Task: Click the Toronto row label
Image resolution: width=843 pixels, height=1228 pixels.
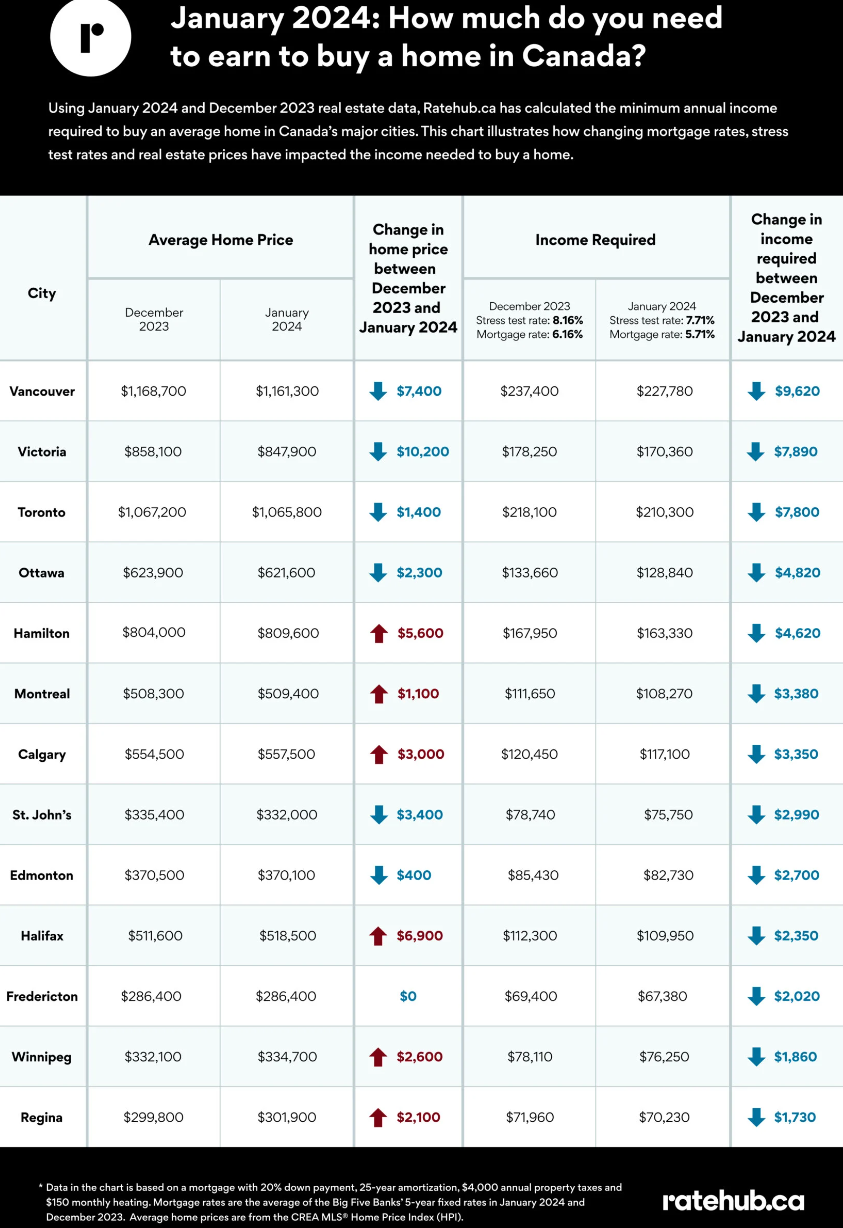Action: point(42,512)
